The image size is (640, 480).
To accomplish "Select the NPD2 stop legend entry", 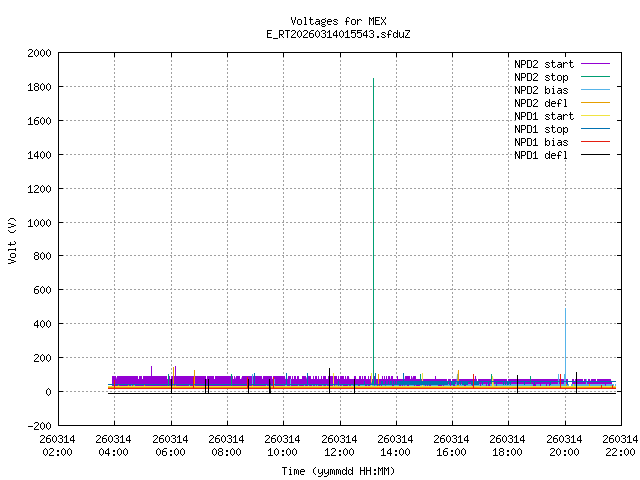I will 541,77.
